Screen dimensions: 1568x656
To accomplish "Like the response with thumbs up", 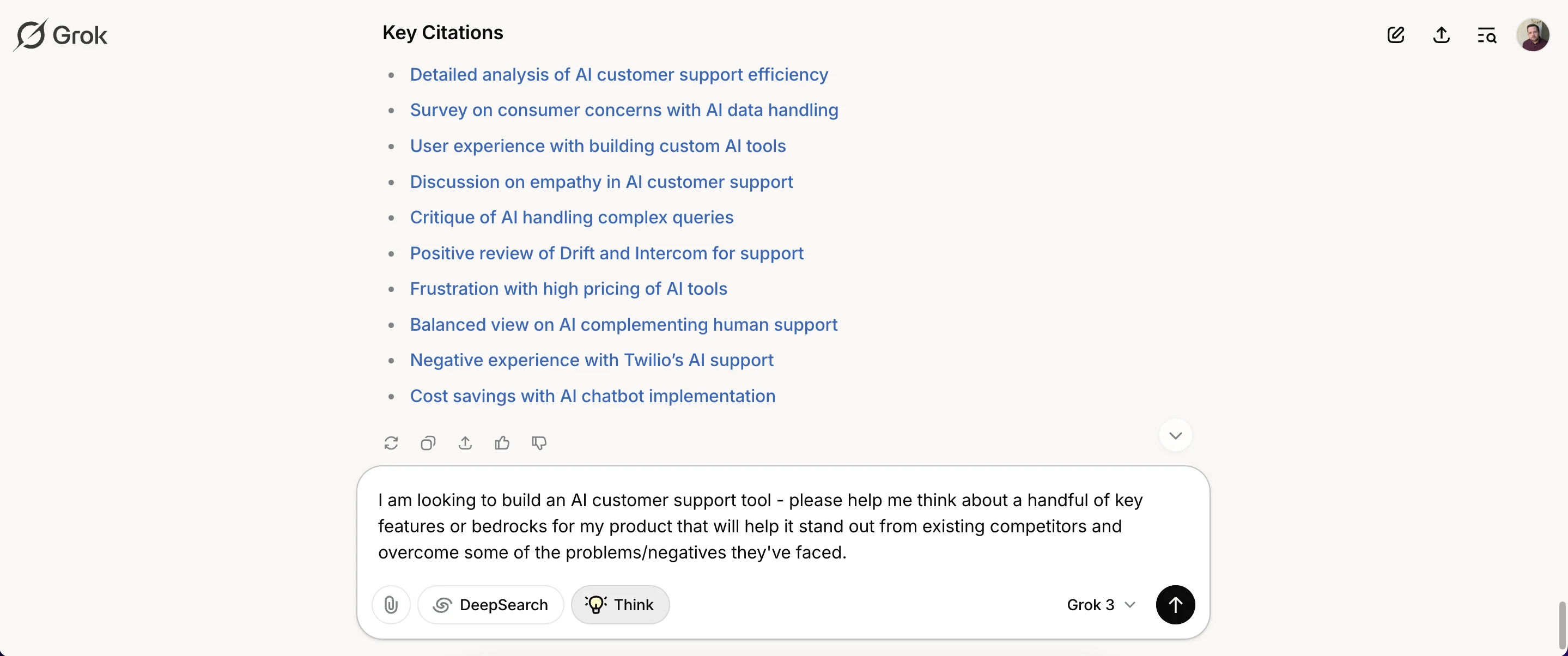I will coord(502,443).
